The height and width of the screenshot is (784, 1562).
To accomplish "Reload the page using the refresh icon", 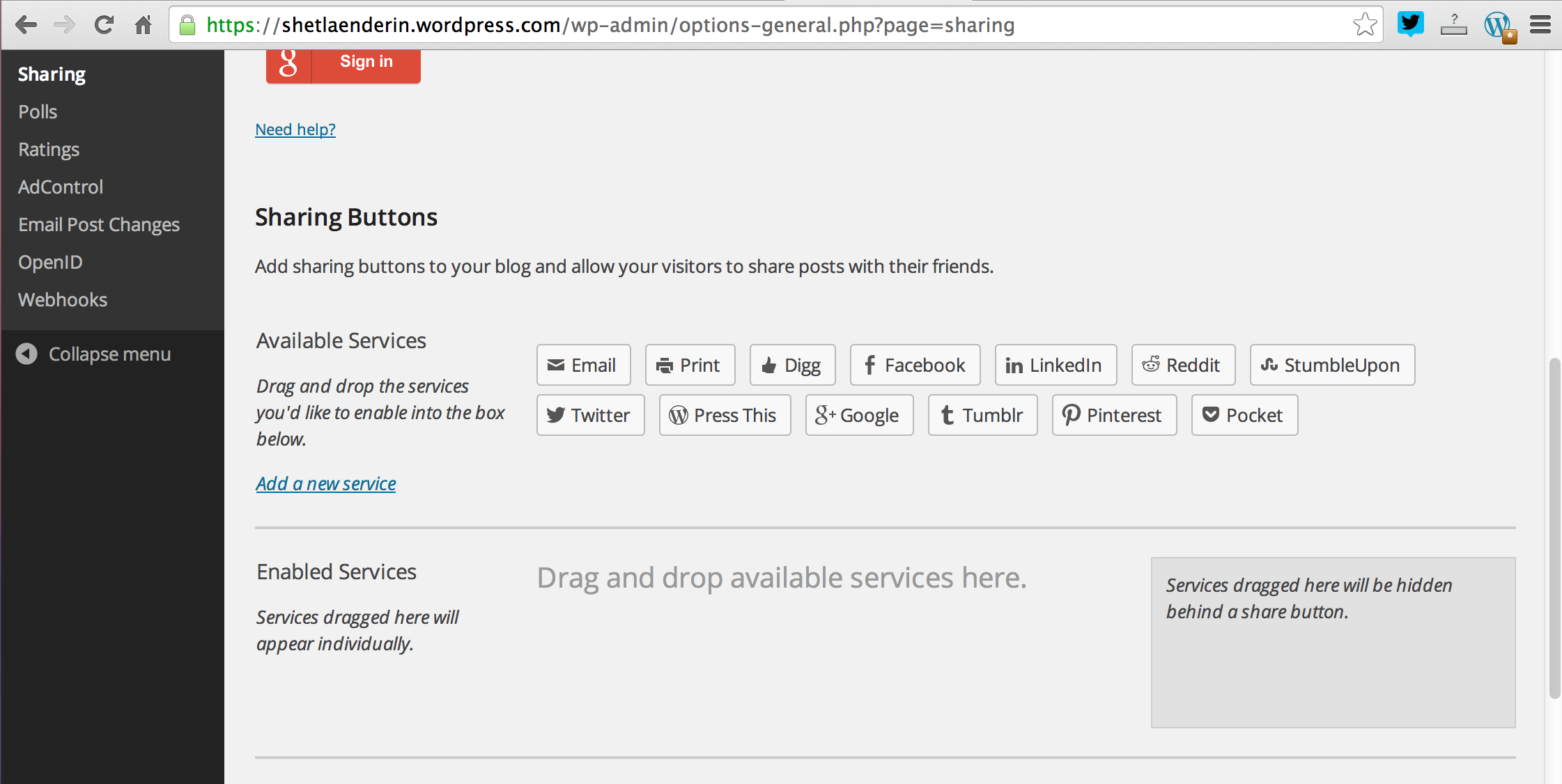I will [104, 25].
